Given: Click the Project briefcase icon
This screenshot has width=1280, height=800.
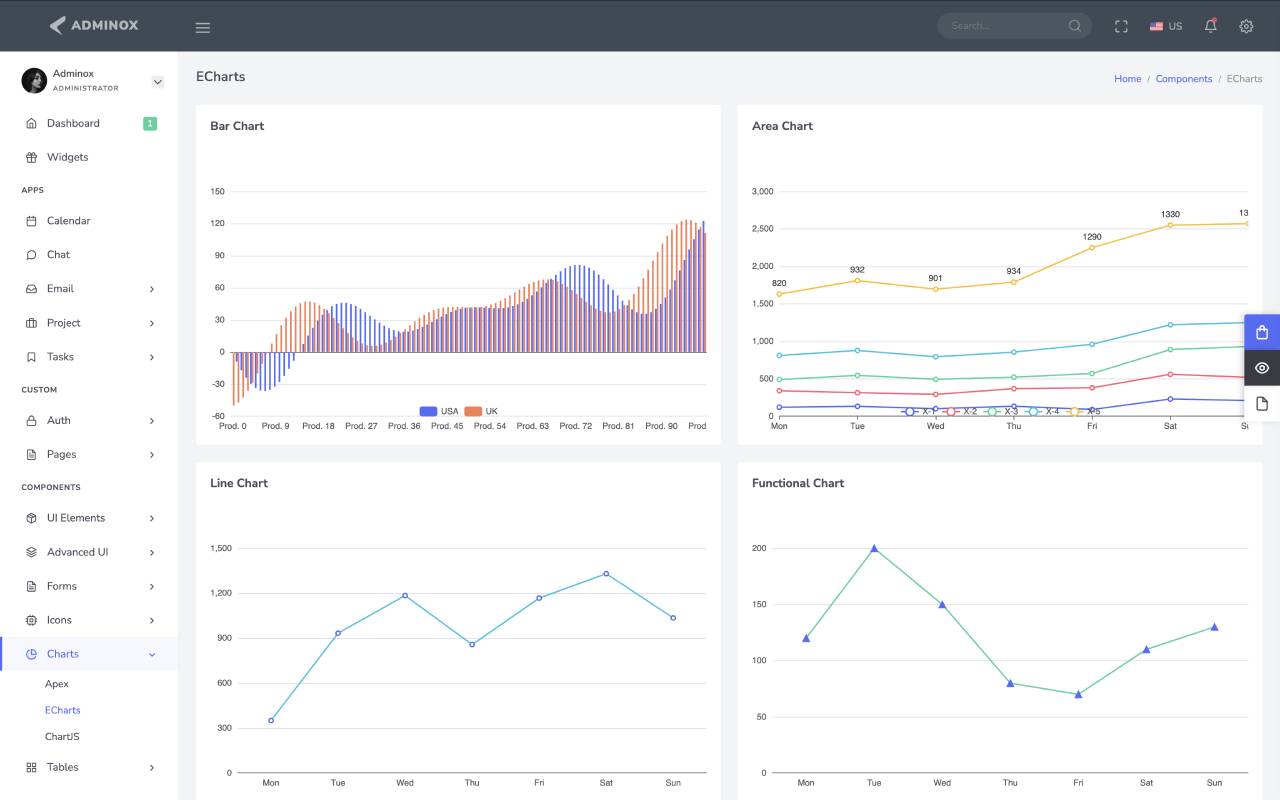Looking at the screenshot, I should pos(31,323).
